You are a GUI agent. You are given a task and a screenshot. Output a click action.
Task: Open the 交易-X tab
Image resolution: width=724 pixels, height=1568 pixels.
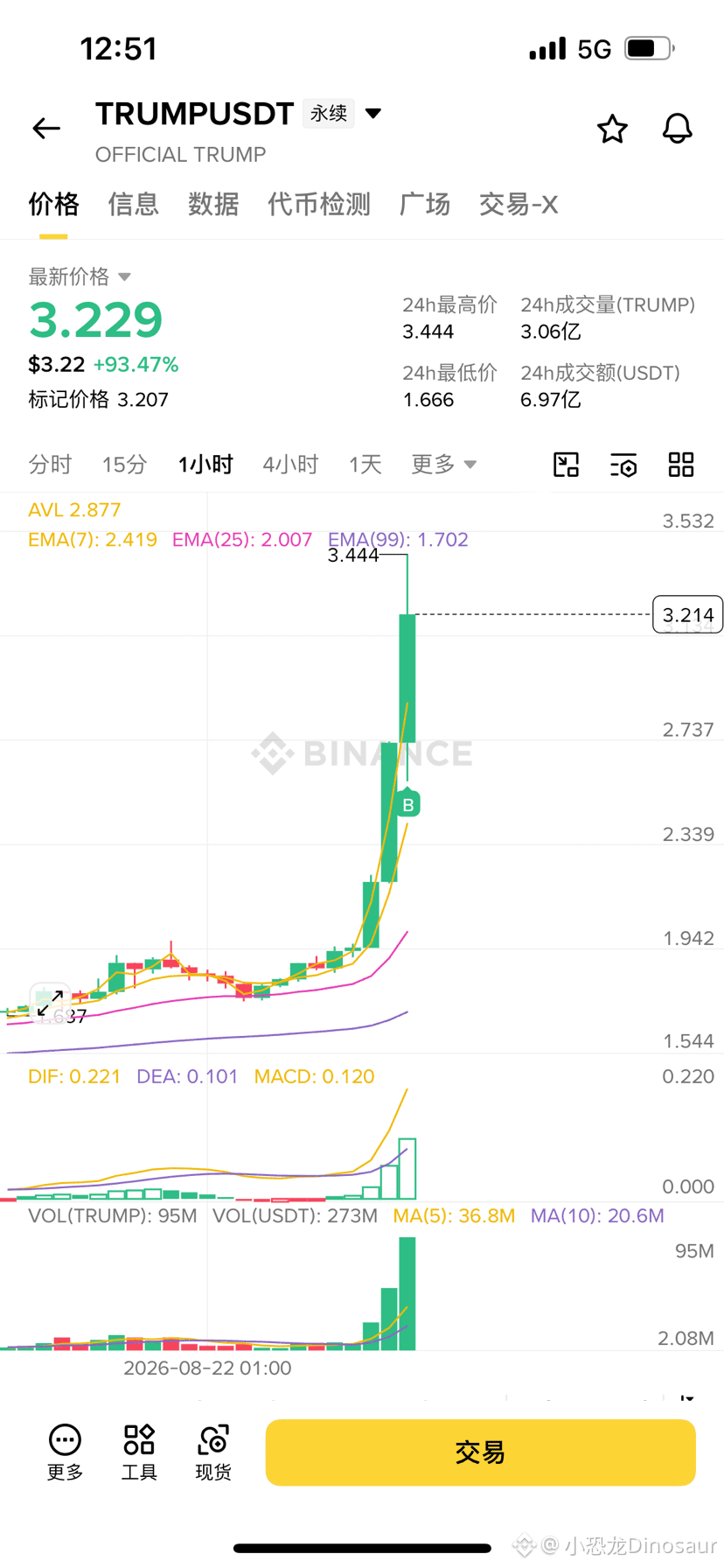[x=519, y=204]
